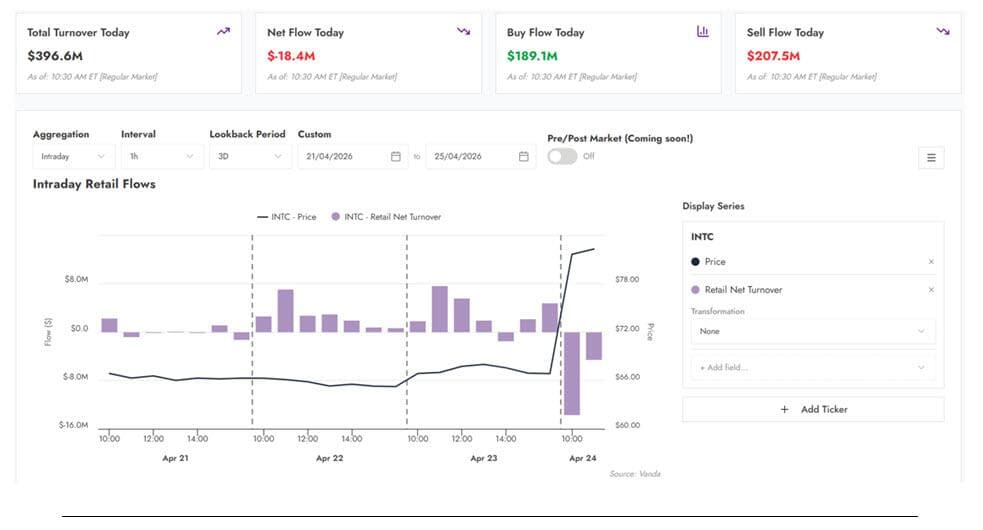This screenshot has height=530, width=983.
Task: Open the Interval dropdown set to 1h
Action: [x=162, y=156]
